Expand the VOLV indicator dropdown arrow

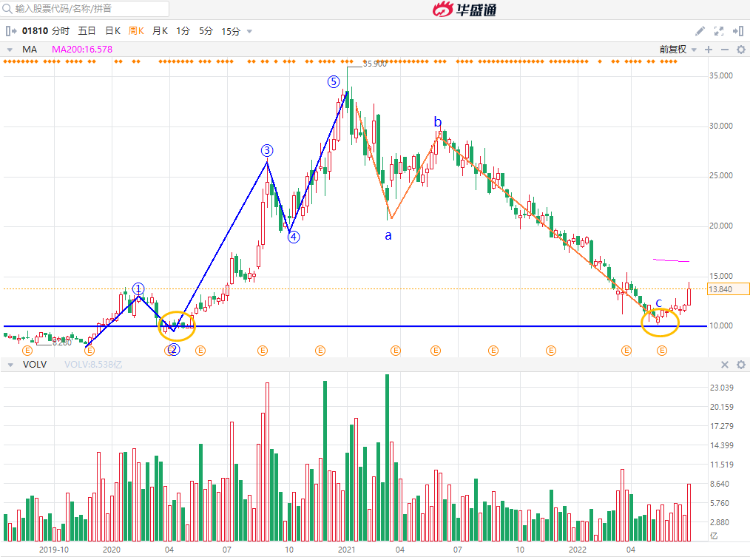[x=10, y=365]
